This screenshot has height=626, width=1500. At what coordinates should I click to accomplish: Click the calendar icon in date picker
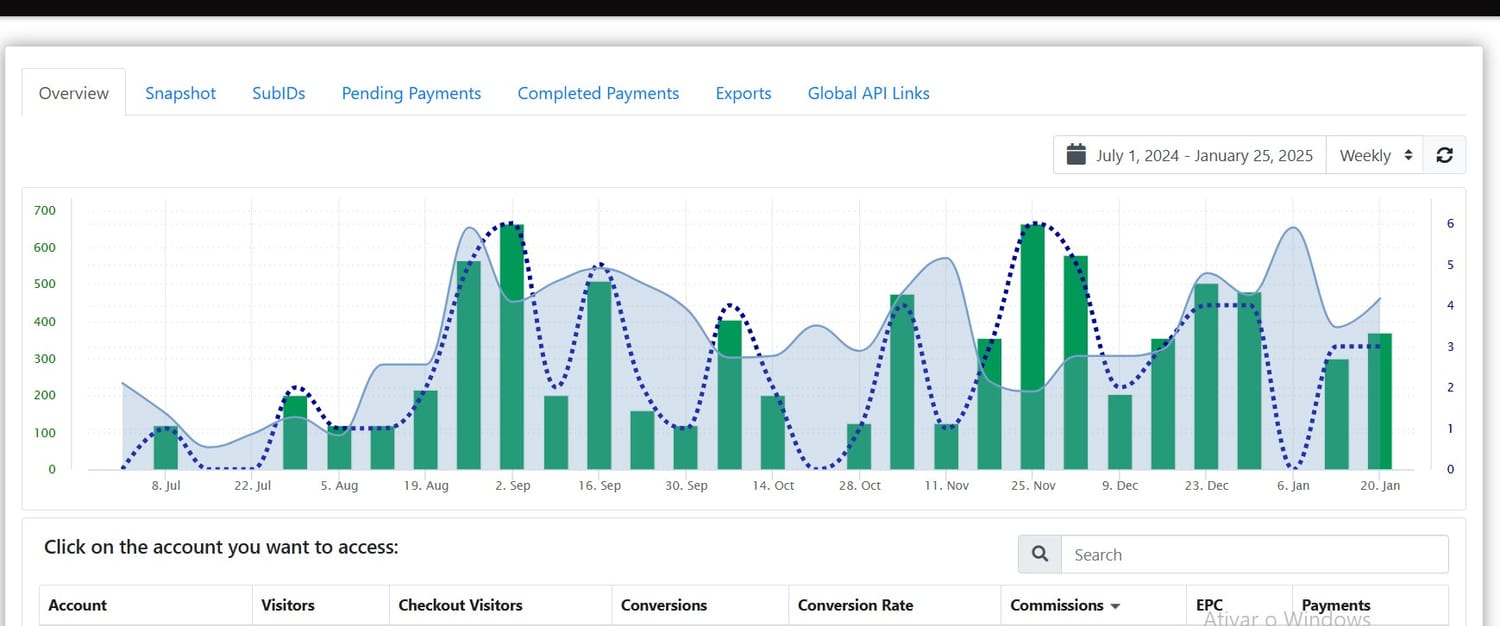(x=1076, y=155)
